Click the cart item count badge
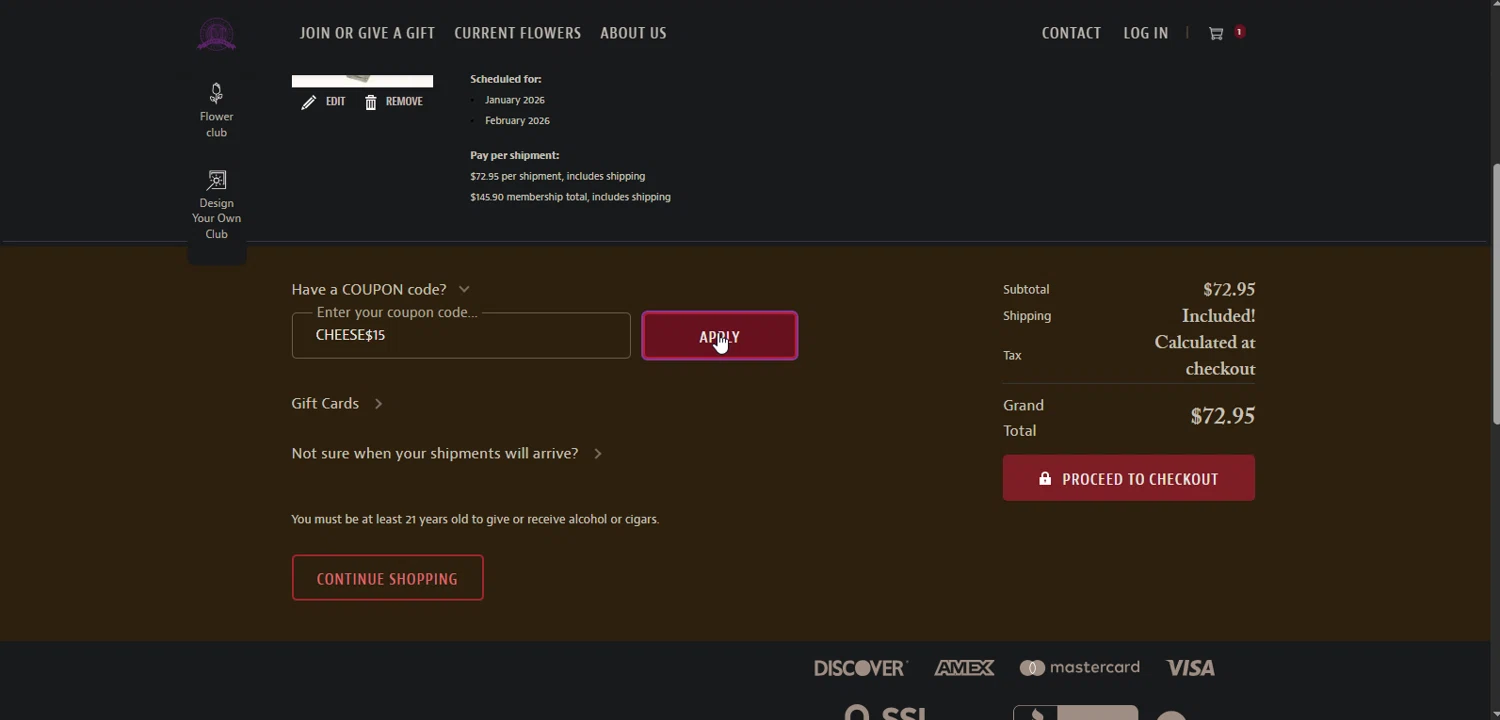The image size is (1500, 720). coord(1239,32)
